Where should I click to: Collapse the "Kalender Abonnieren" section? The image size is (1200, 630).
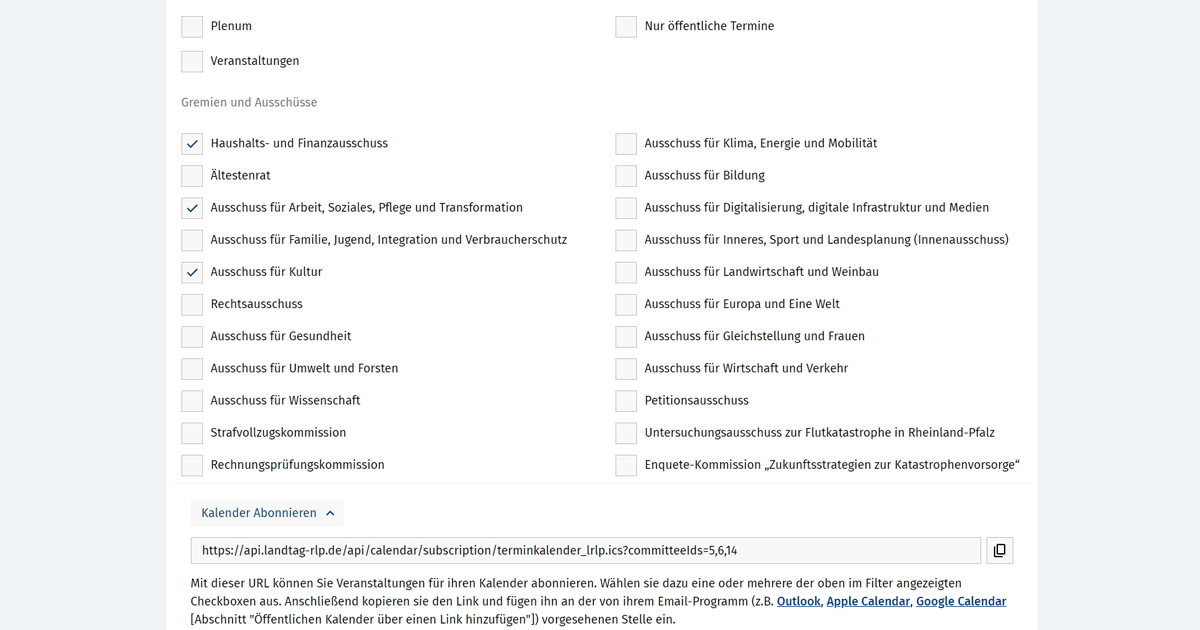click(266, 512)
